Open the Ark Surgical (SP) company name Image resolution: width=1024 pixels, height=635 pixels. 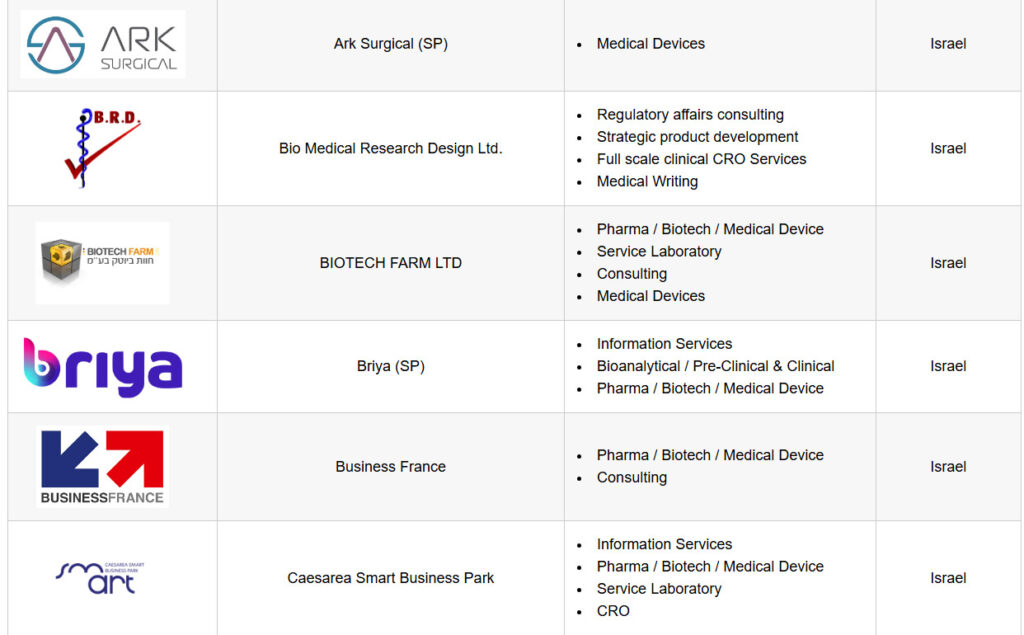click(391, 44)
